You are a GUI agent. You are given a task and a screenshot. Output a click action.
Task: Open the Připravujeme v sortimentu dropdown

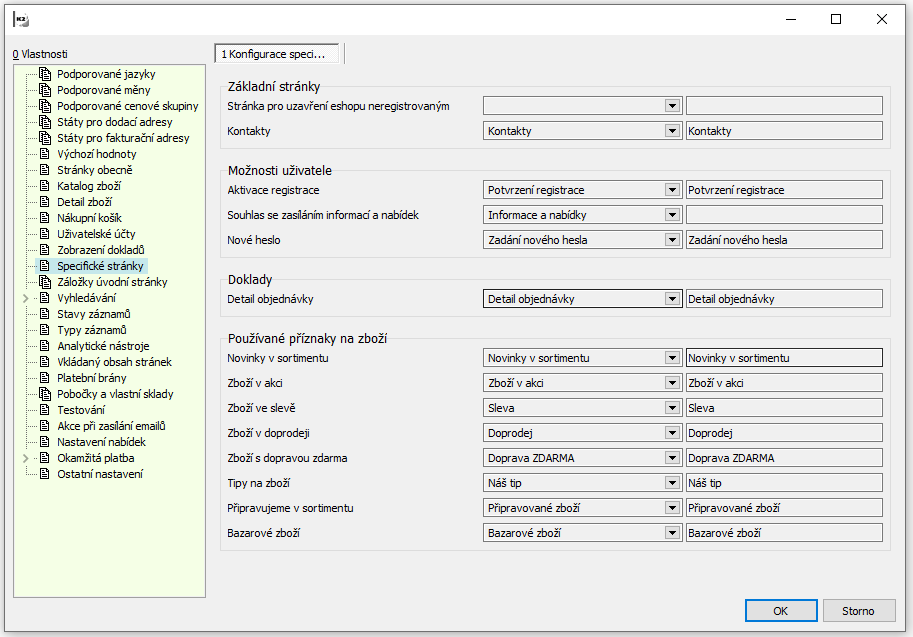pos(673,508)
